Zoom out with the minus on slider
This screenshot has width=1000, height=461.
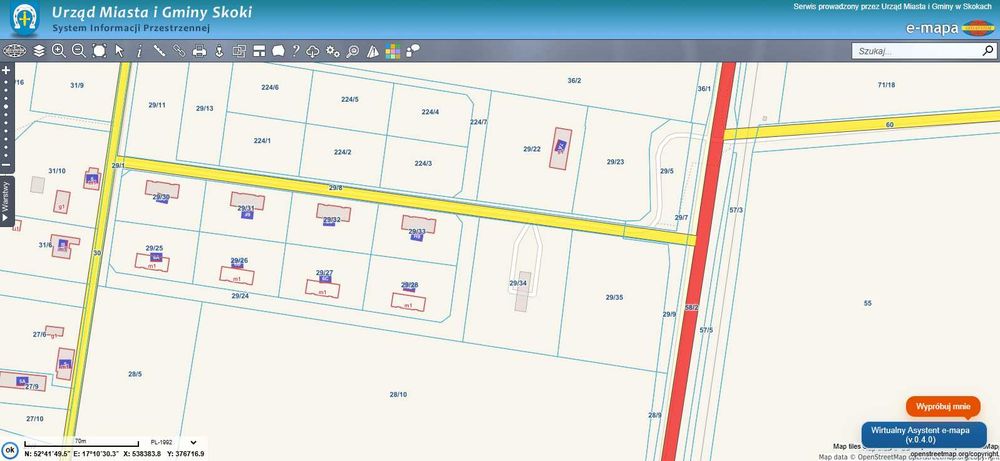pos(6,166)
